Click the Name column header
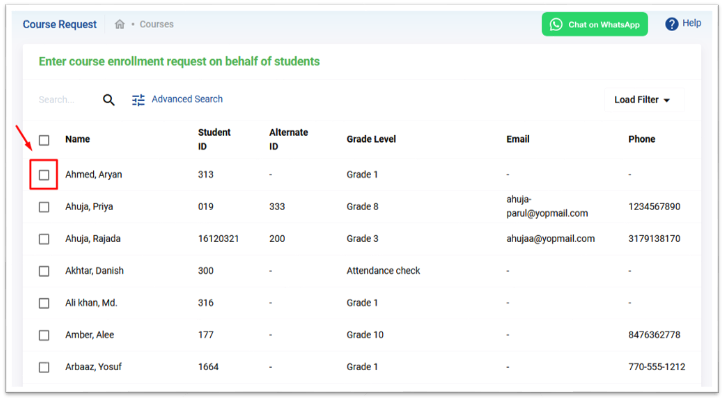This screenshot has width=724, height=400. [78, 139]
